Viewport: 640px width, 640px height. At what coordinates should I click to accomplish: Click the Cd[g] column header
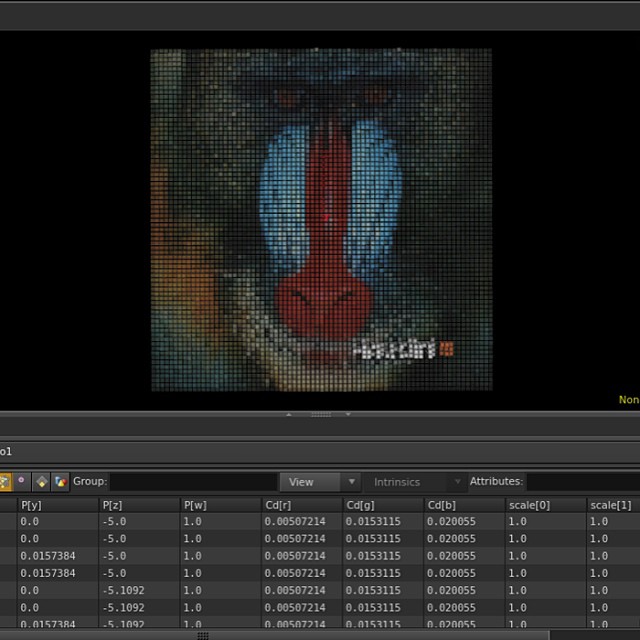382,505
